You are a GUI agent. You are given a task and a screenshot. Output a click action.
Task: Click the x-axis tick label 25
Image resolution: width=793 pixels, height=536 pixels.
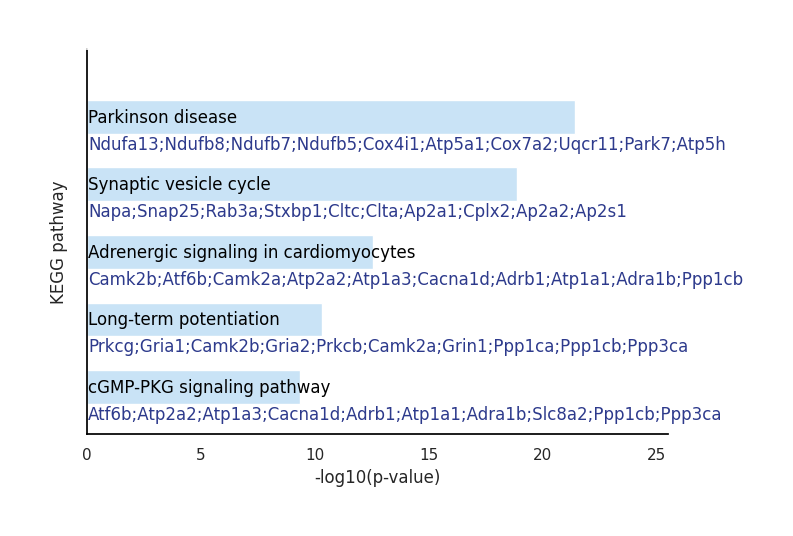click(x=656, y=455)
